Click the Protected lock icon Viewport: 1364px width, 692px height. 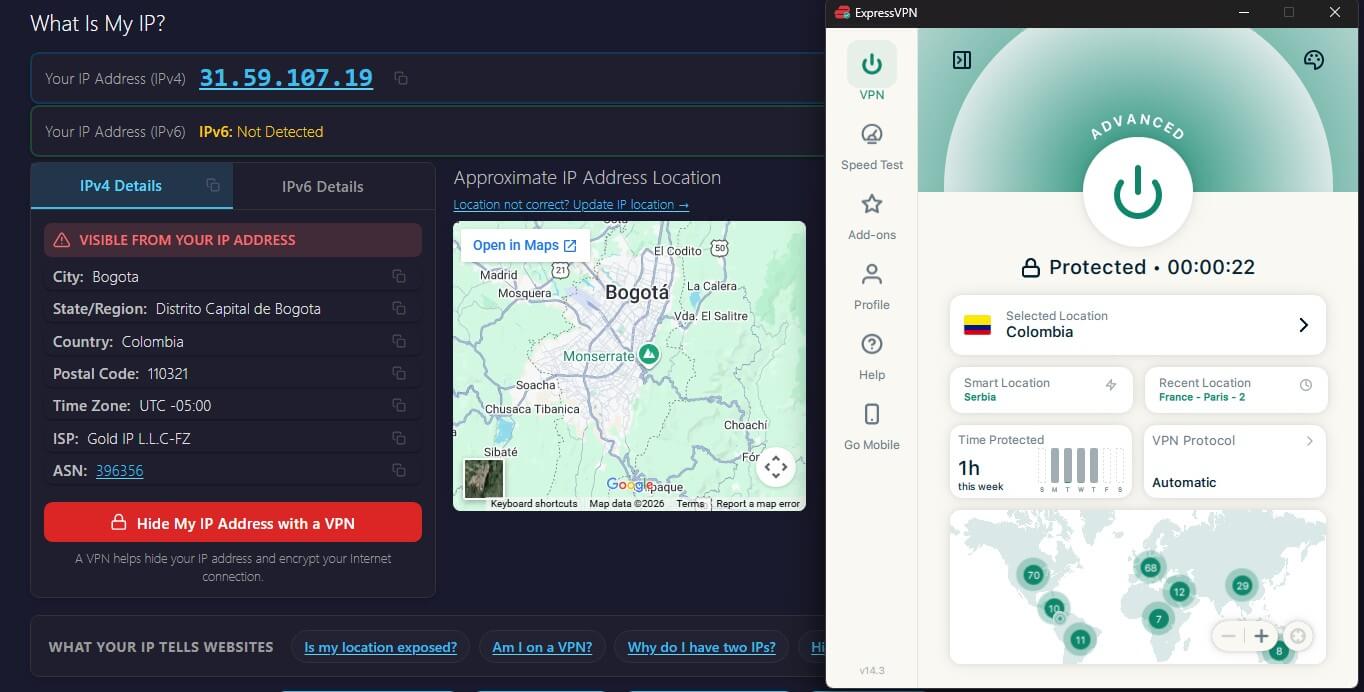(1030, 268)
